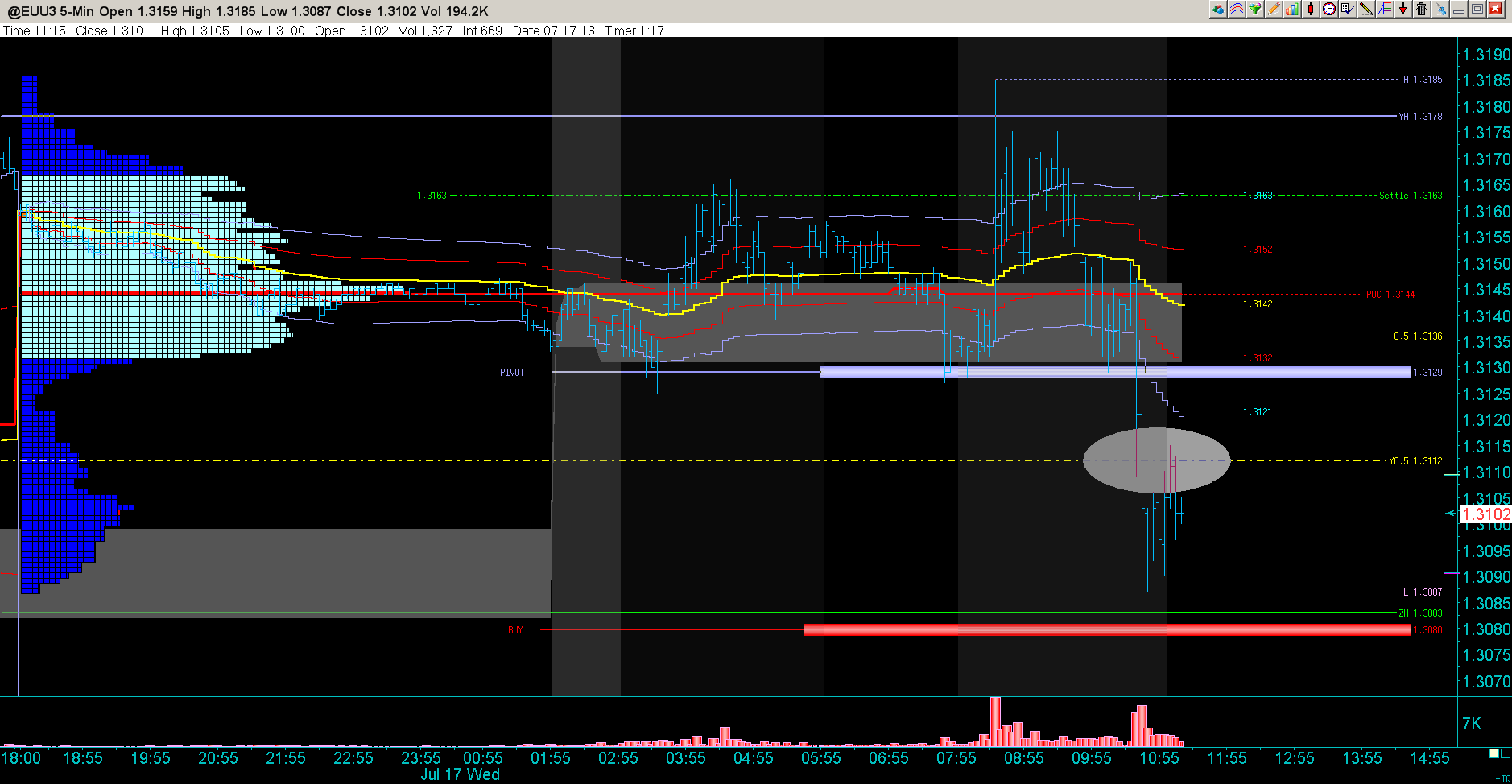This screenshot has height=784, width=1512.
Task: Click the 'H 1.3185' high line label
Action: 1423,80
